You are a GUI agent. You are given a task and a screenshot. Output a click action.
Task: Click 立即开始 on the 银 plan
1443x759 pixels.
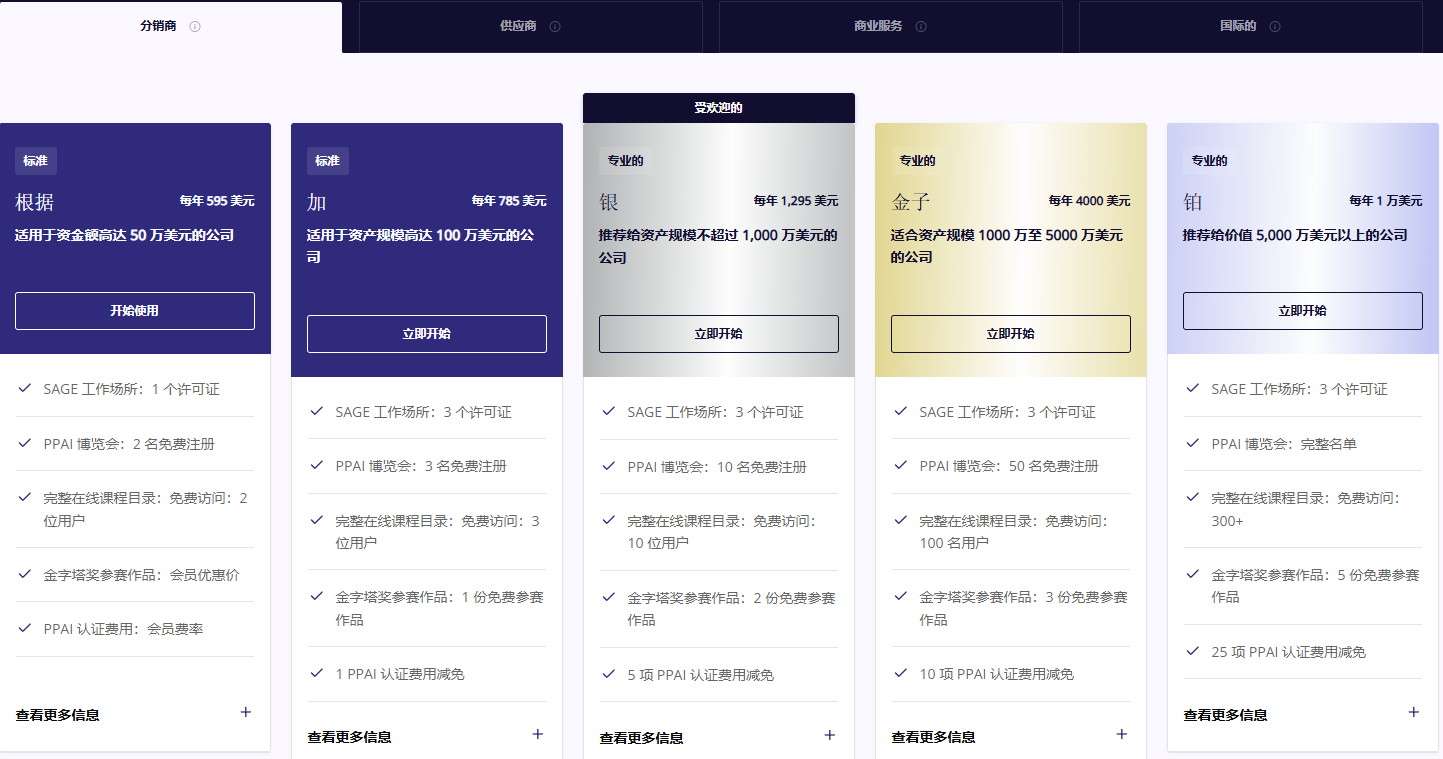coord(719,334)
